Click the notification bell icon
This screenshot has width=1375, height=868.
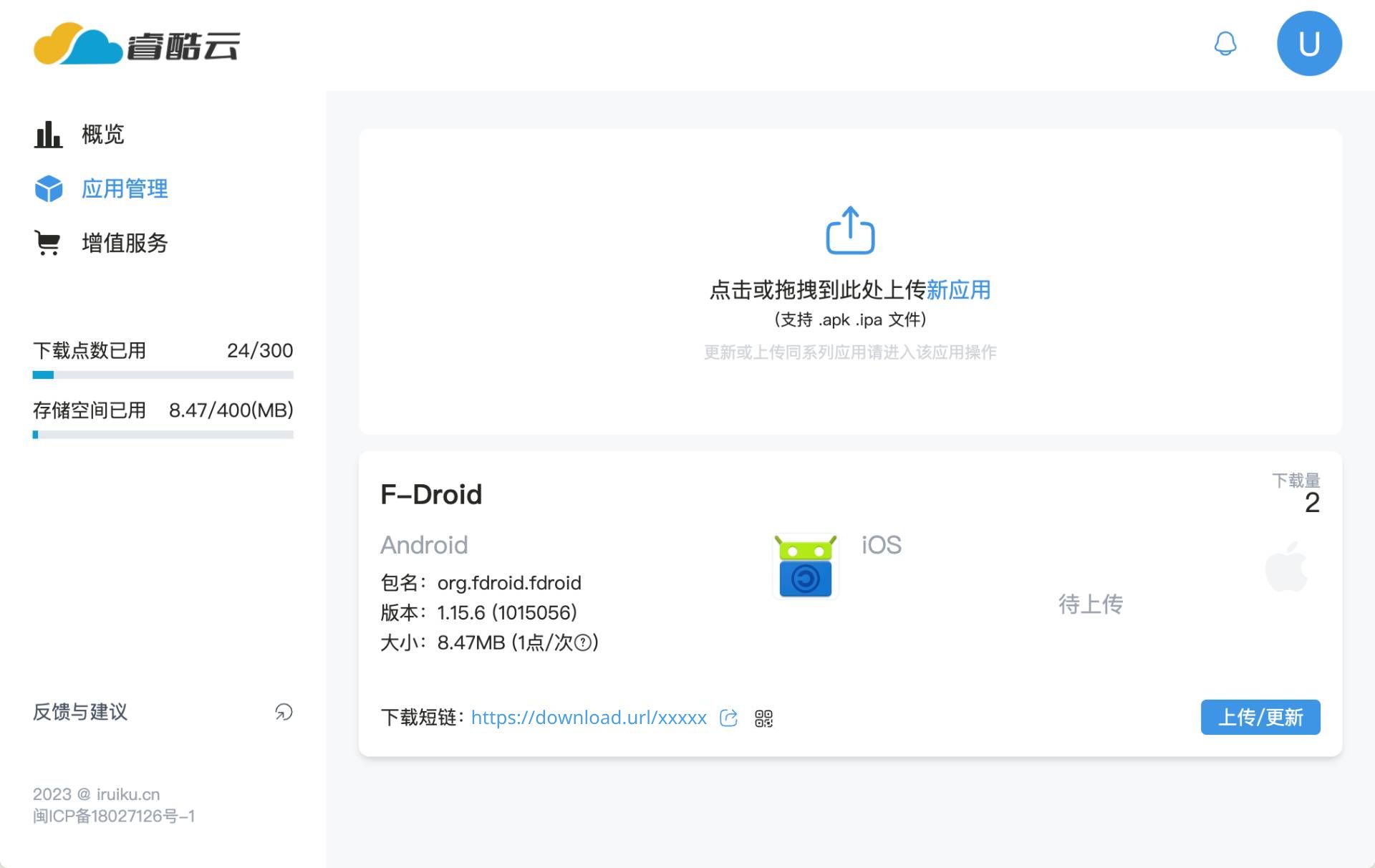[1225, 44]
